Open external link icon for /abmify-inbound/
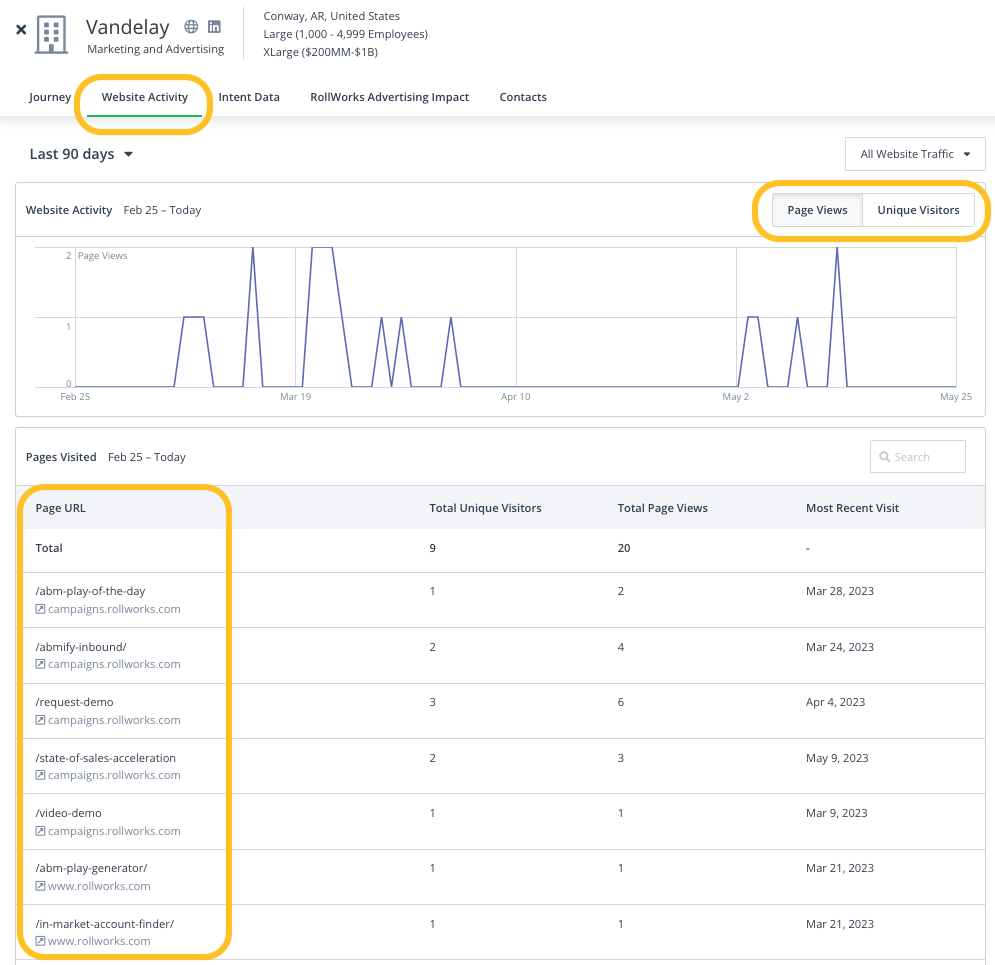 (x=40, y=664)
